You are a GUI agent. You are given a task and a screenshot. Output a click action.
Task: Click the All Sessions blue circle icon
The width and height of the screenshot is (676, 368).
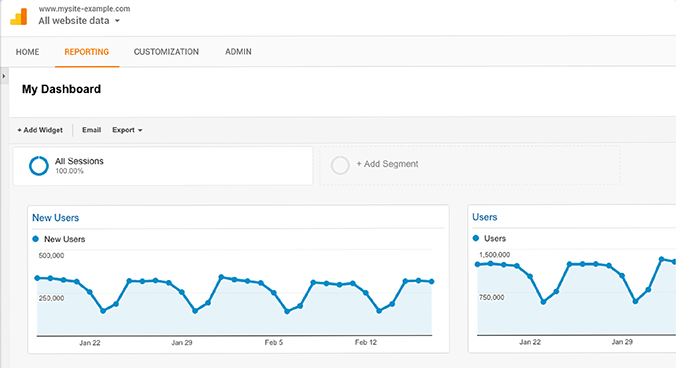coord(39,166)
